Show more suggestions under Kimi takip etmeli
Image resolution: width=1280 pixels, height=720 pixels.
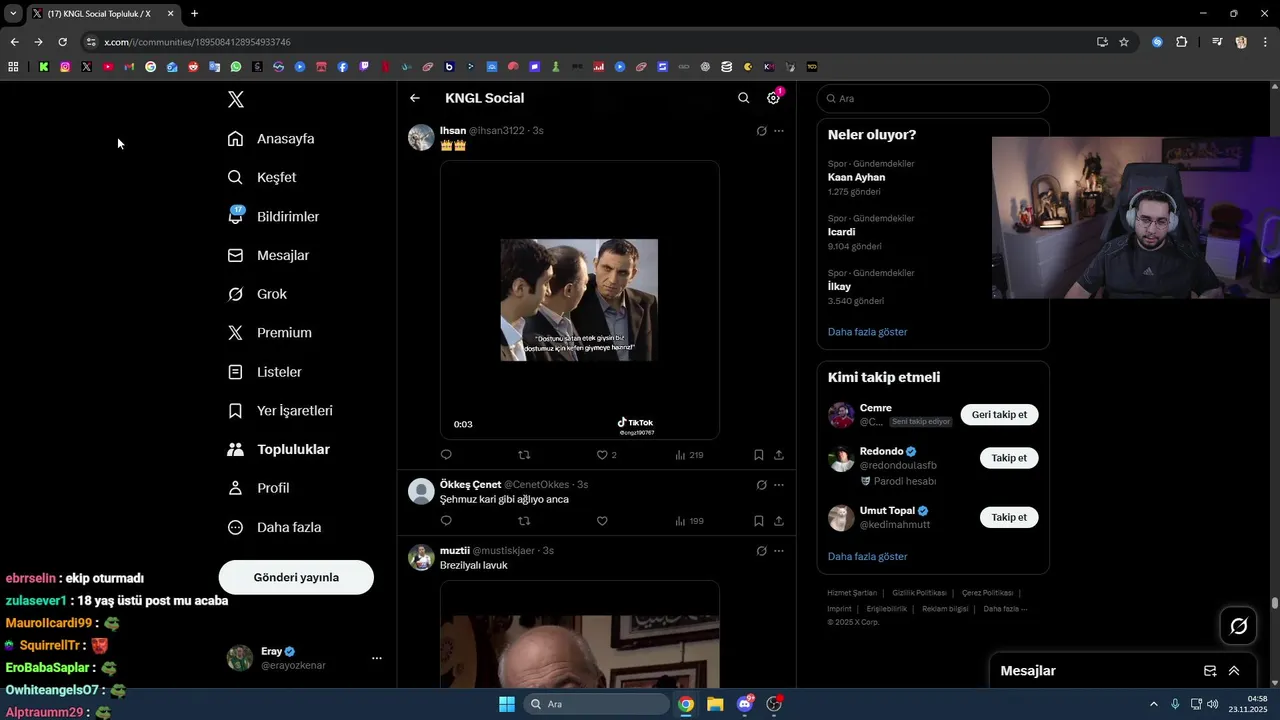[867, 557]
